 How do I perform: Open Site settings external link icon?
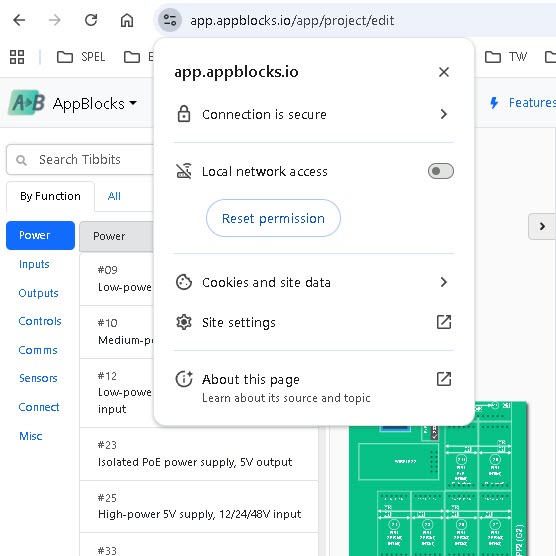point(444,322)
